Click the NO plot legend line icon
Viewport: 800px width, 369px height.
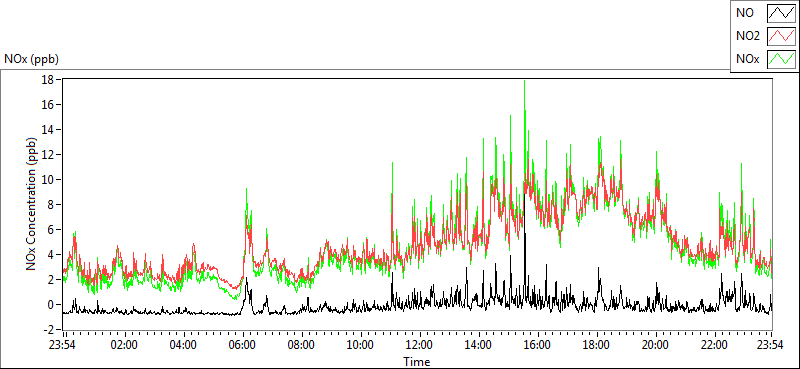point(781,13)
